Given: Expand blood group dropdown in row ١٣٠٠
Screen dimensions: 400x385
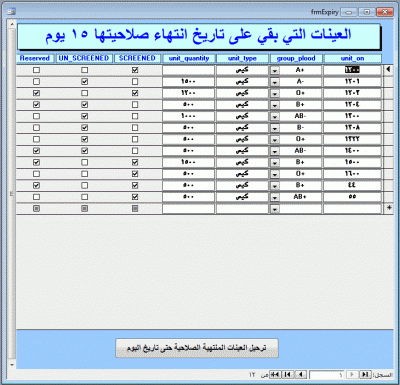Looking at the screenshot, I should pos(275,116).
